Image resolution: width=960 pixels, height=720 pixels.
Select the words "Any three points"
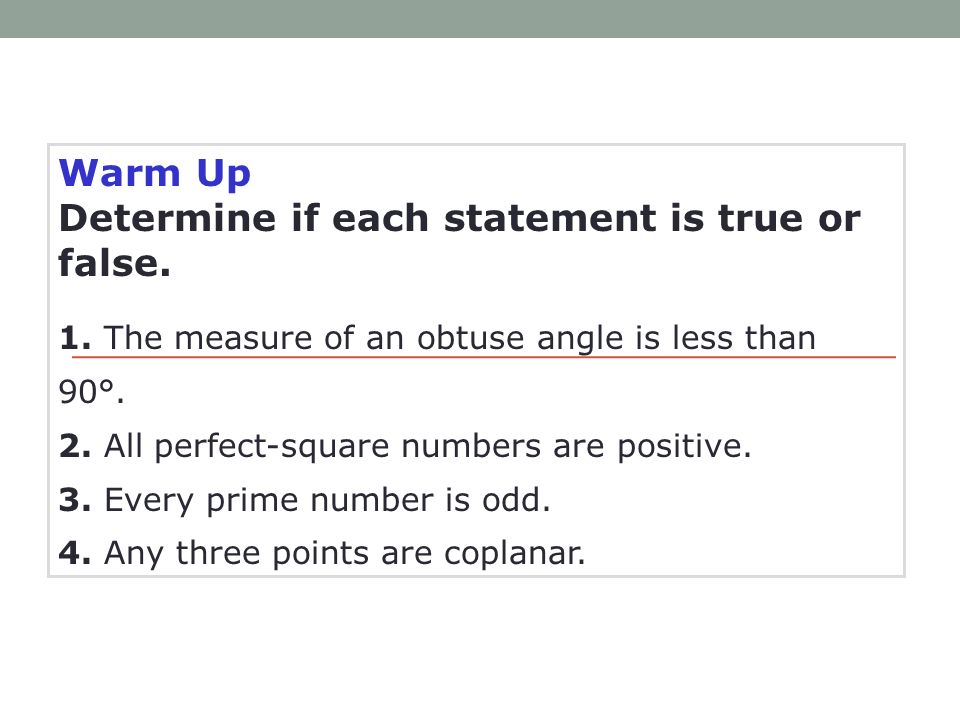coord(236,555)
